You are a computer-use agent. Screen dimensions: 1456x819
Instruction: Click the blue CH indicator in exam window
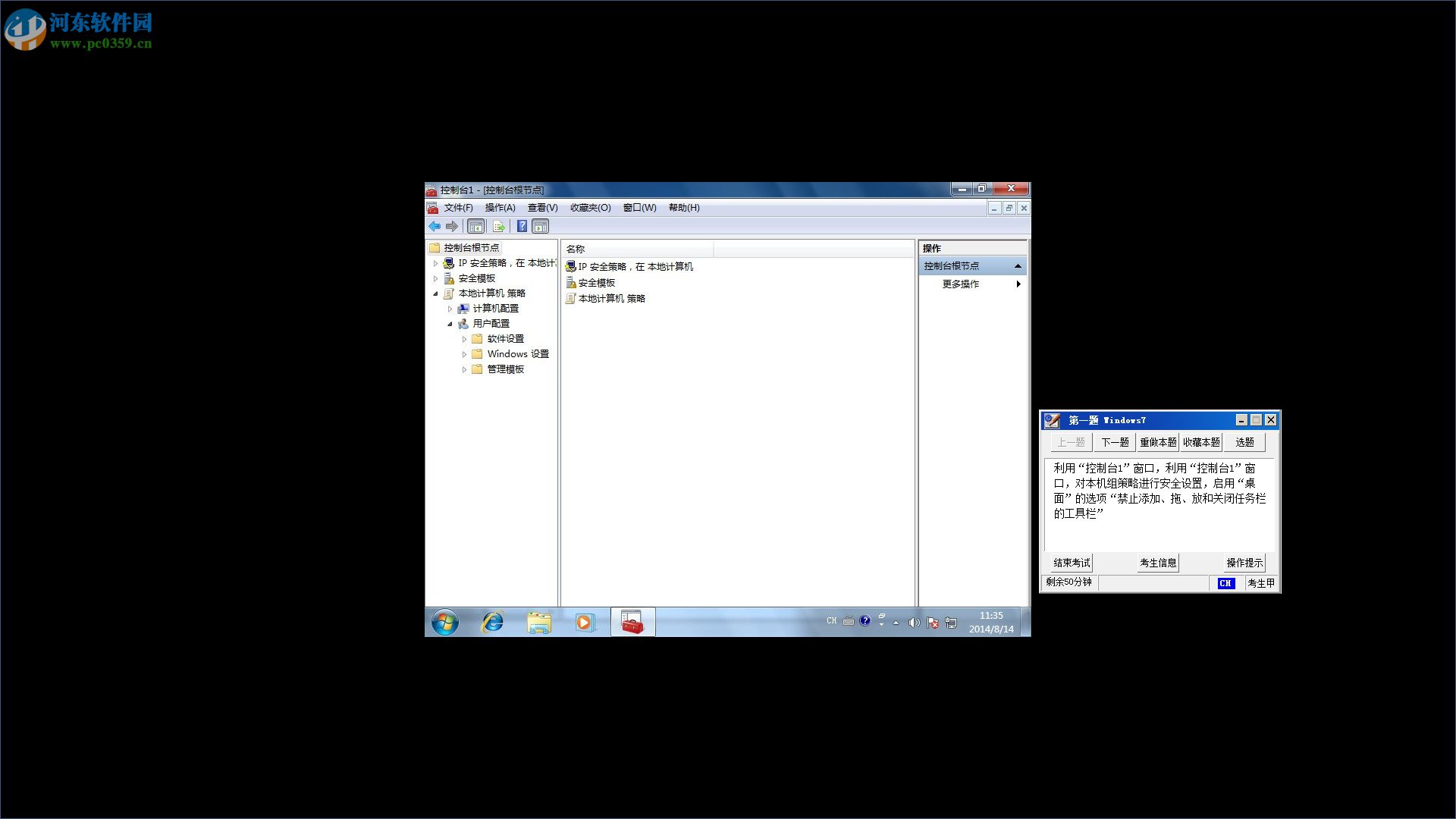coord(1226,583)
